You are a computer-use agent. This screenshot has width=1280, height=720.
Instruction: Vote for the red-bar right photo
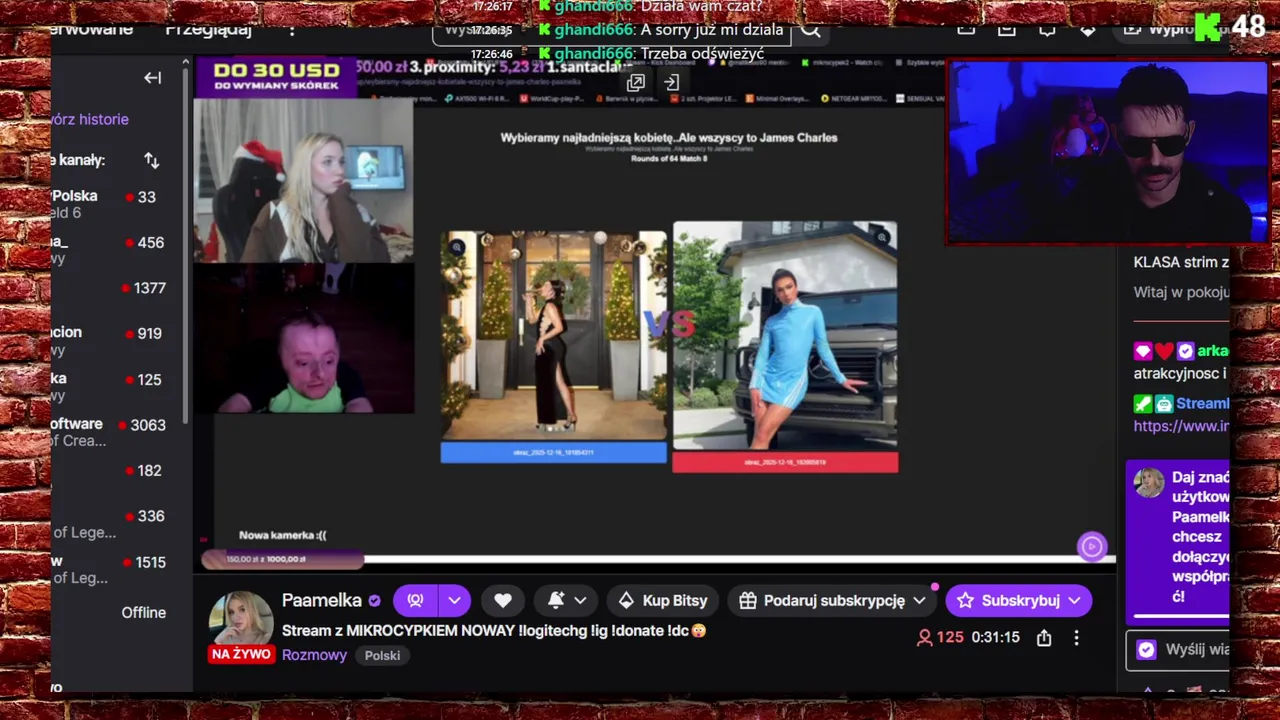click(x=785, y=462)
